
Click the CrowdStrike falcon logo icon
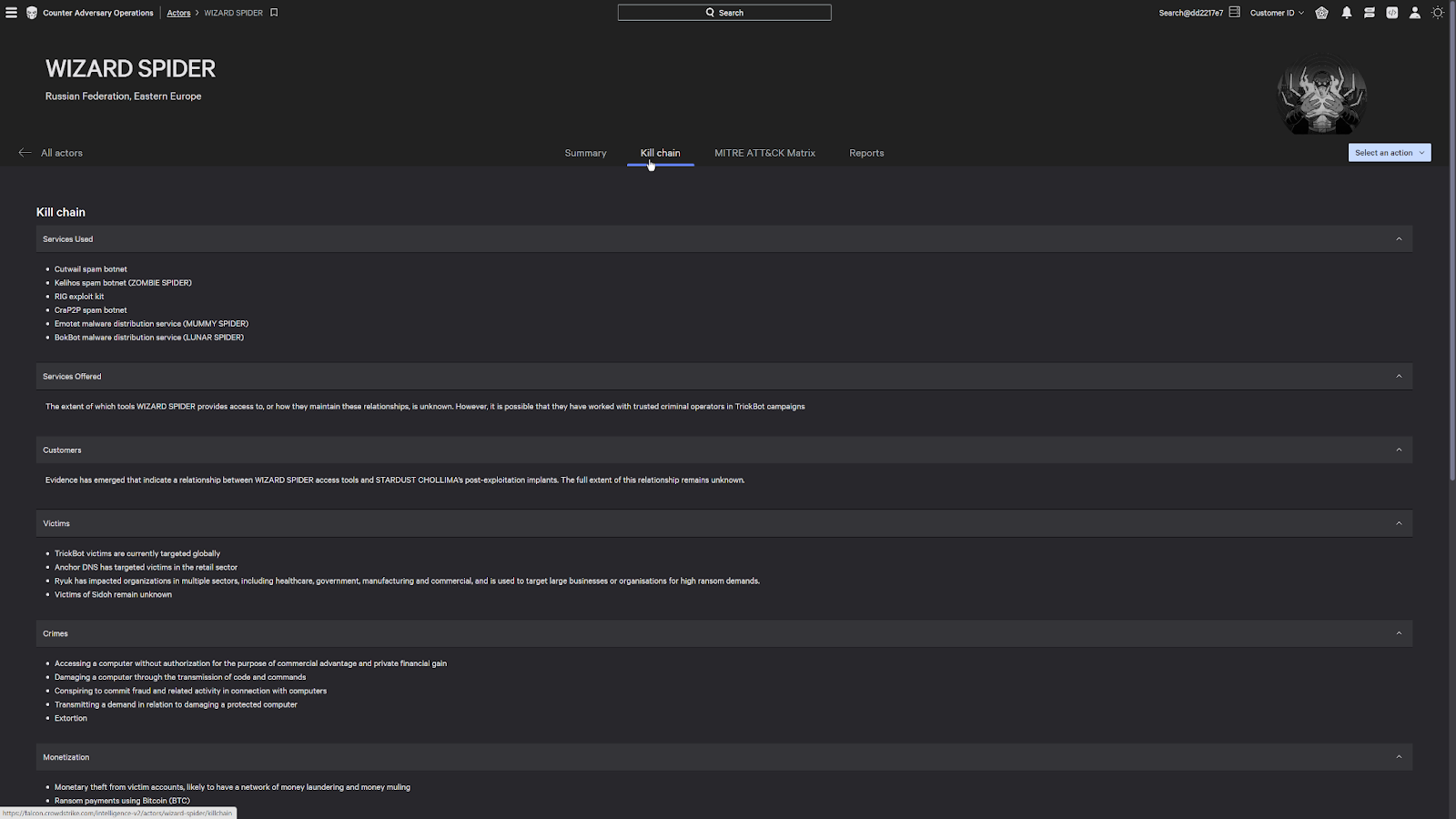[32, 13]
